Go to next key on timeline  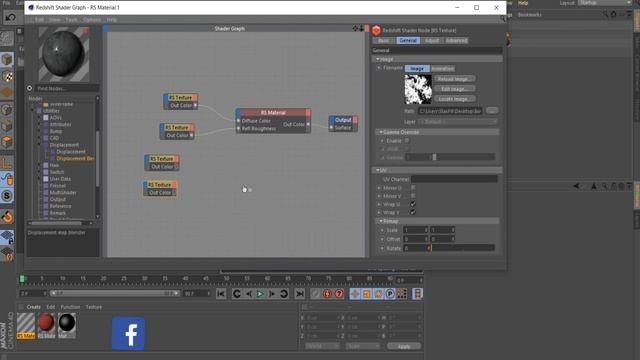tap(284, 294)
